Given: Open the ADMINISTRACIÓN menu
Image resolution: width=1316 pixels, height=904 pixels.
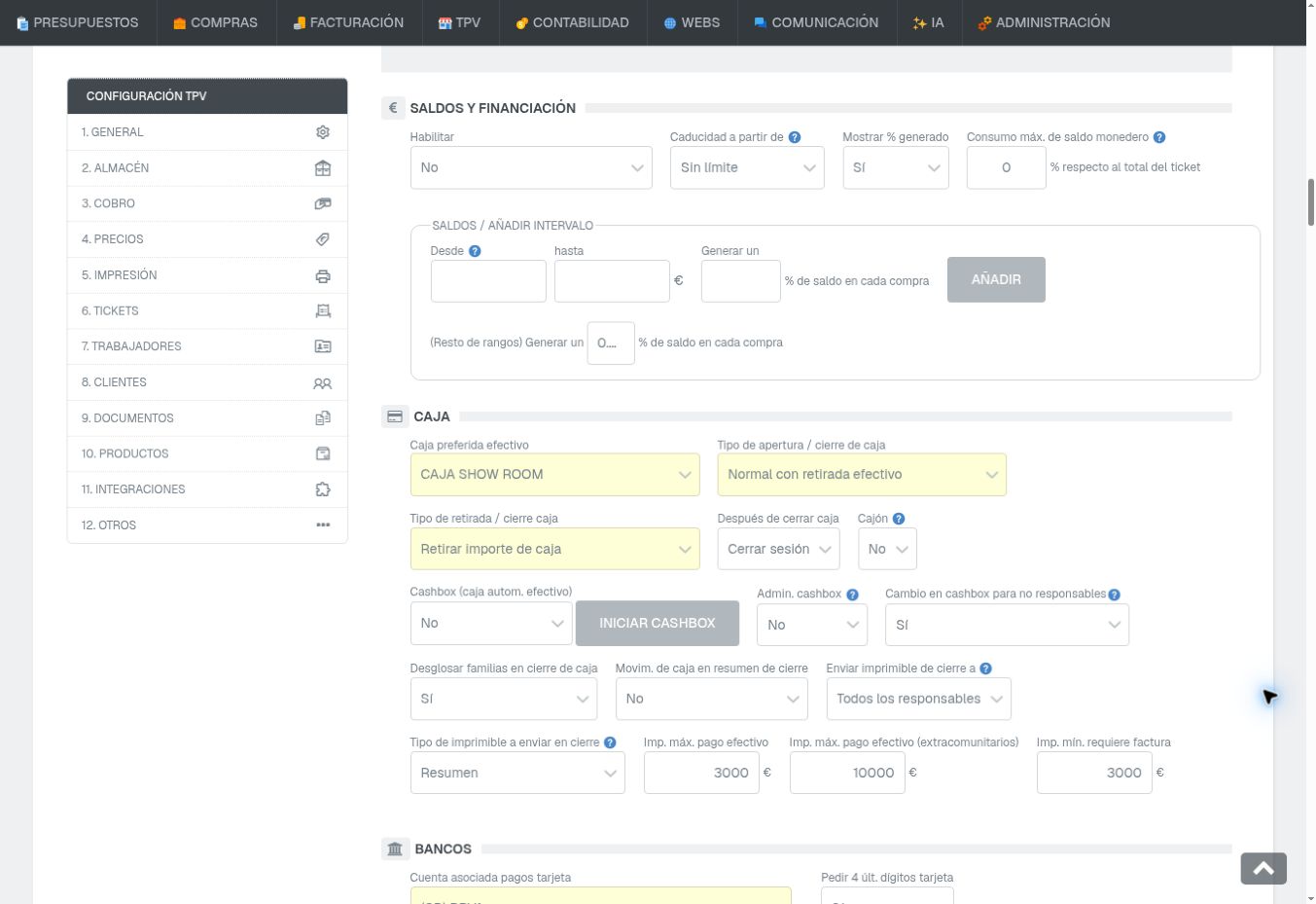Looking at the screenshot, I should pos(1044,22).
